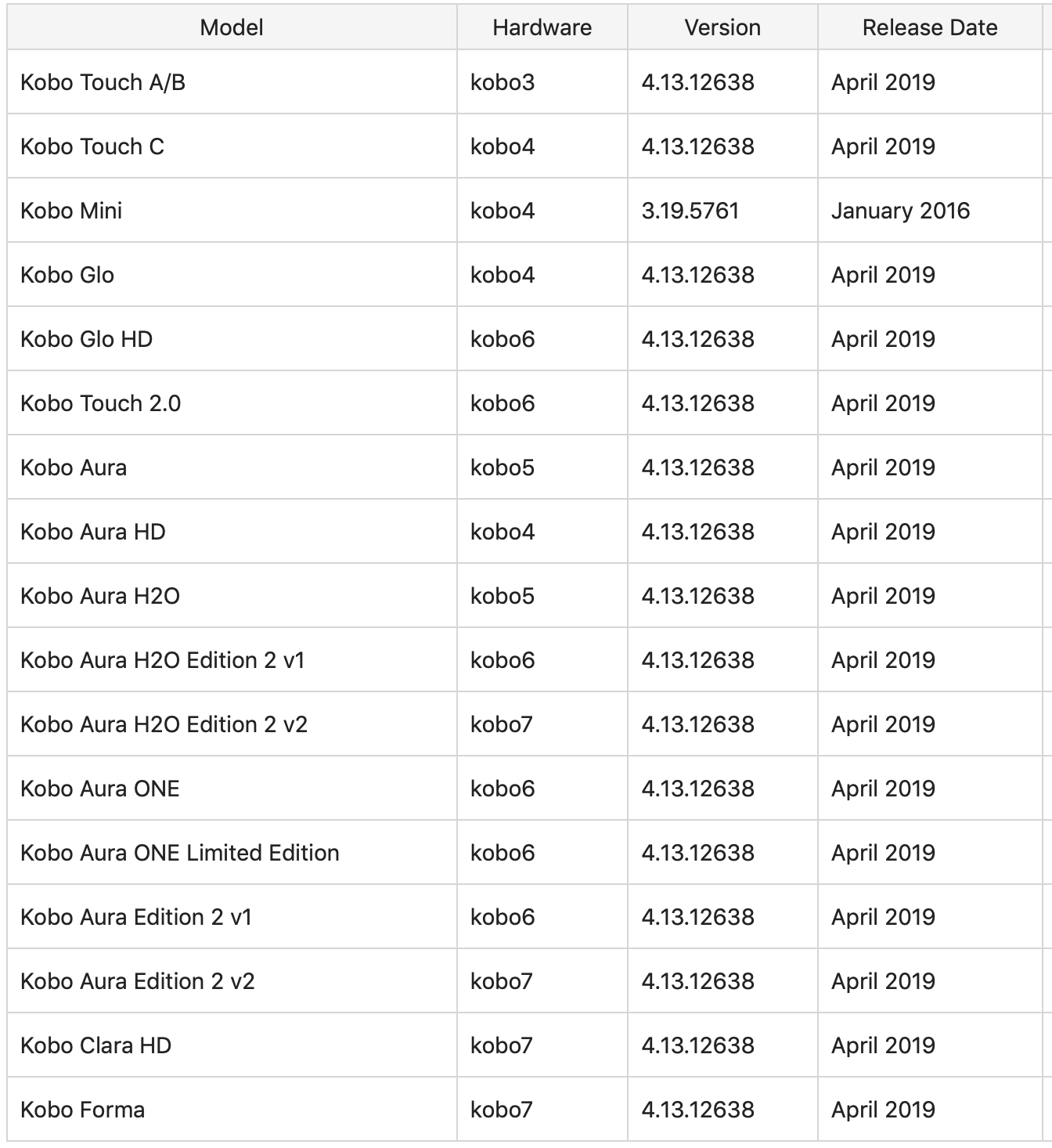Select the Kobo Aura Edition 2 v1 cell
This screenshot has height=1148, width=1052.
pyautogui.click(x=232, y=917)
